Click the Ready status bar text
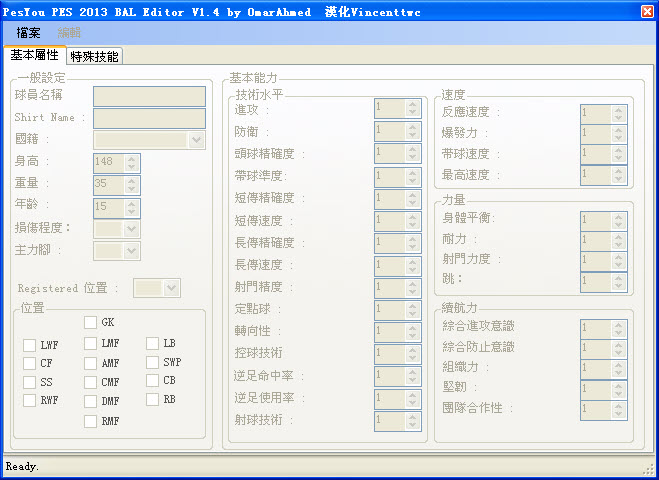The image size is (659, 480). [x=22, y=466]
